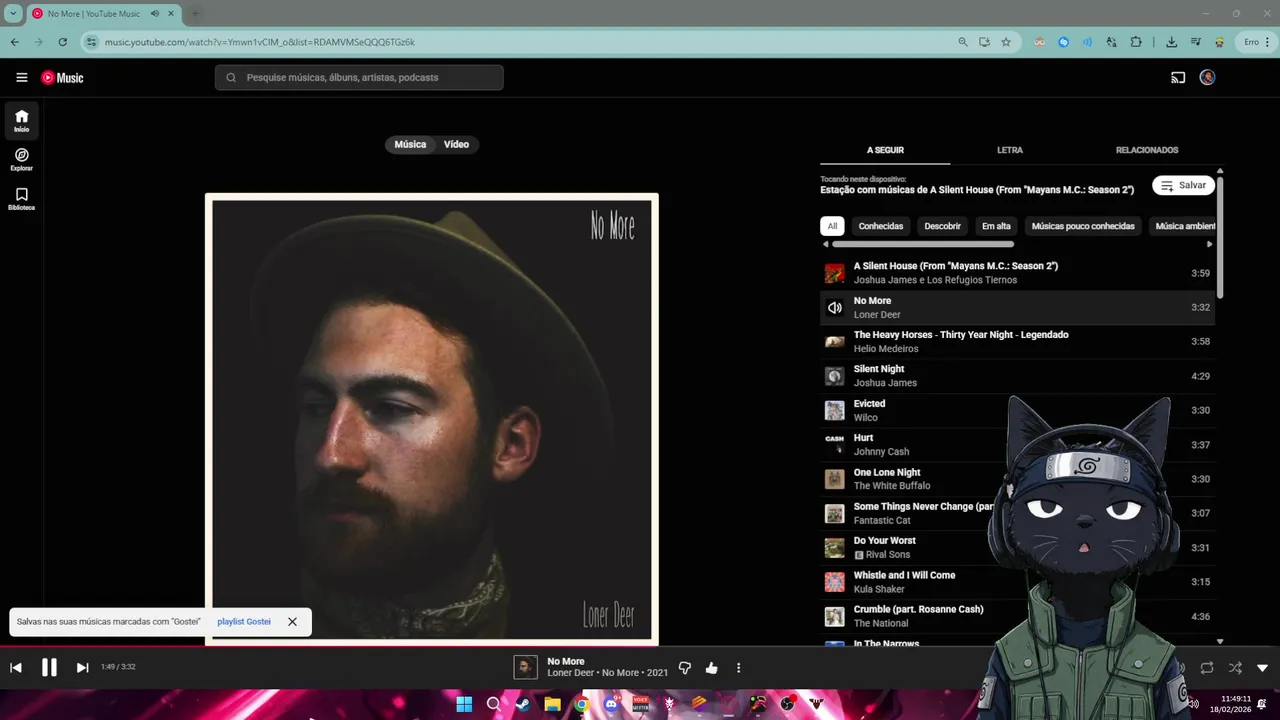
Task: Click the browser back button
Action: (x=14, y=42)
